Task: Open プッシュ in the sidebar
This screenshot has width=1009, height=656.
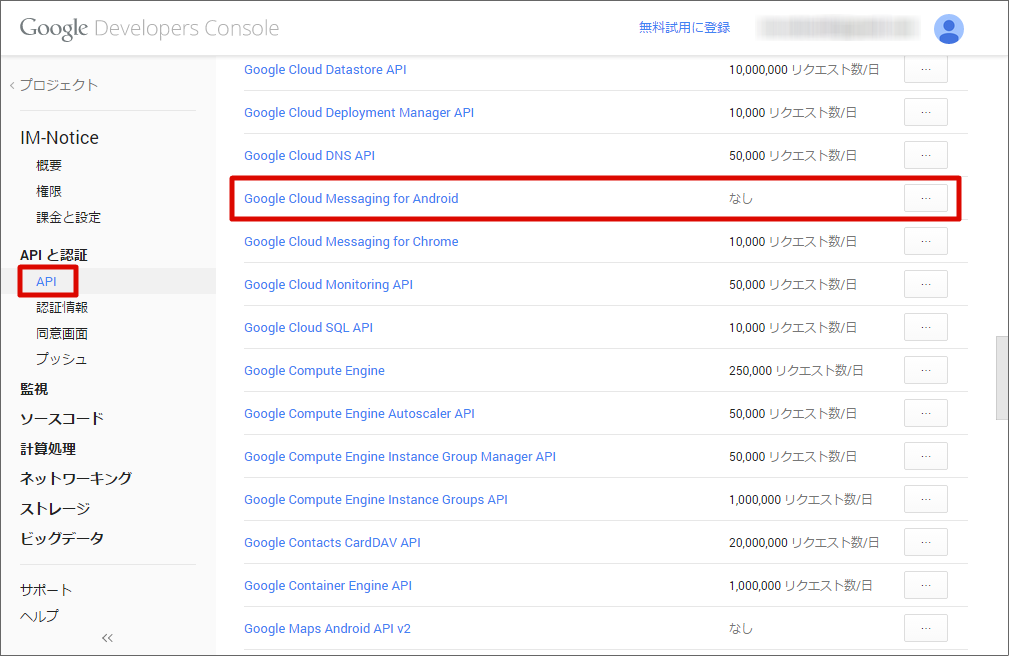Action: click(x=61, y=359)
